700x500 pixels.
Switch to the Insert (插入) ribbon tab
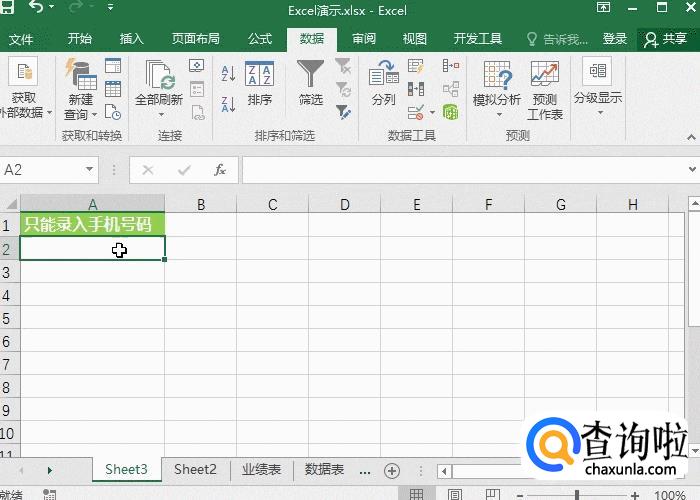tap(131, 39)
